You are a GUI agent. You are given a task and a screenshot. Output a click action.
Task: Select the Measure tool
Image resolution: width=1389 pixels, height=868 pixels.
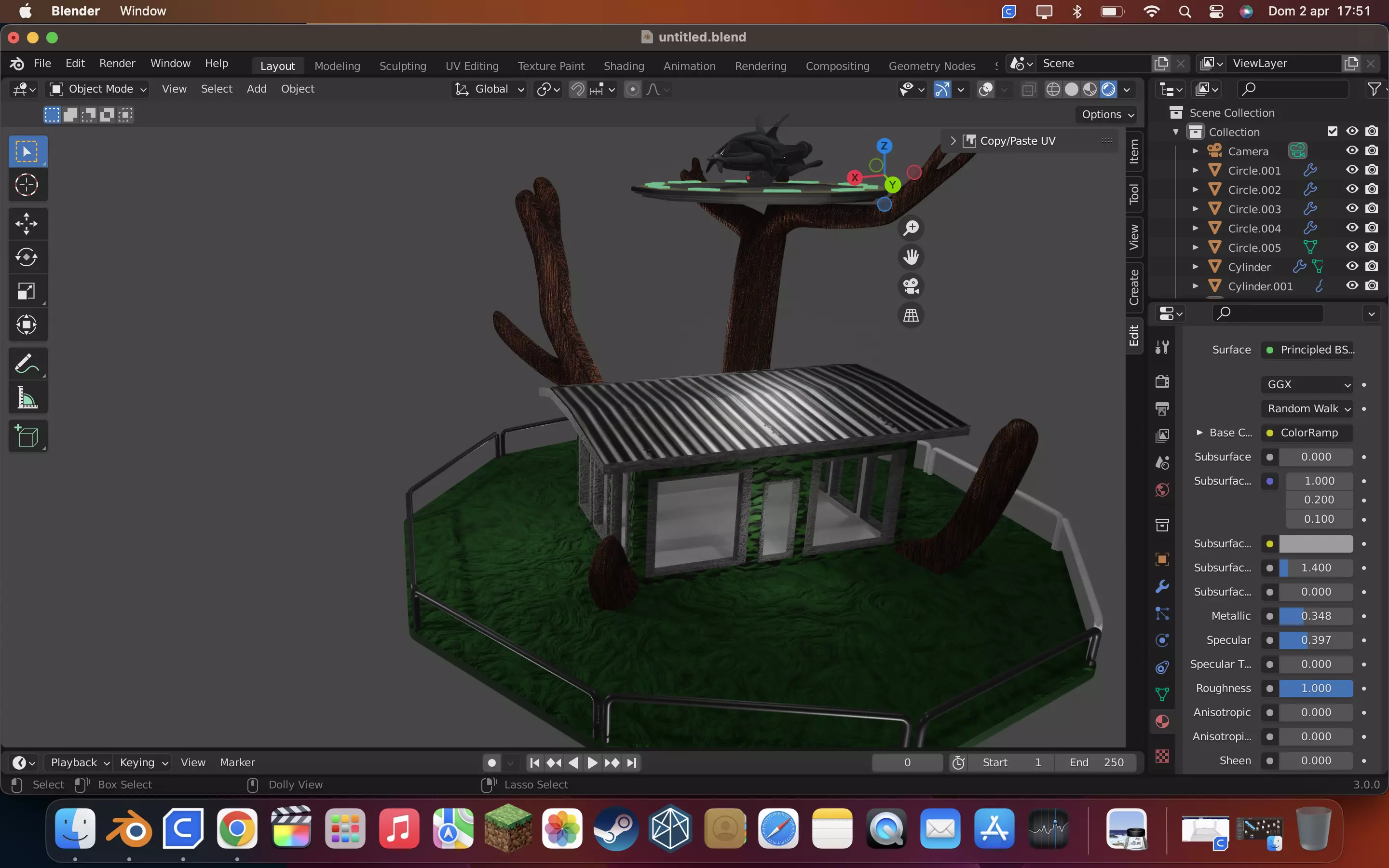27,397
